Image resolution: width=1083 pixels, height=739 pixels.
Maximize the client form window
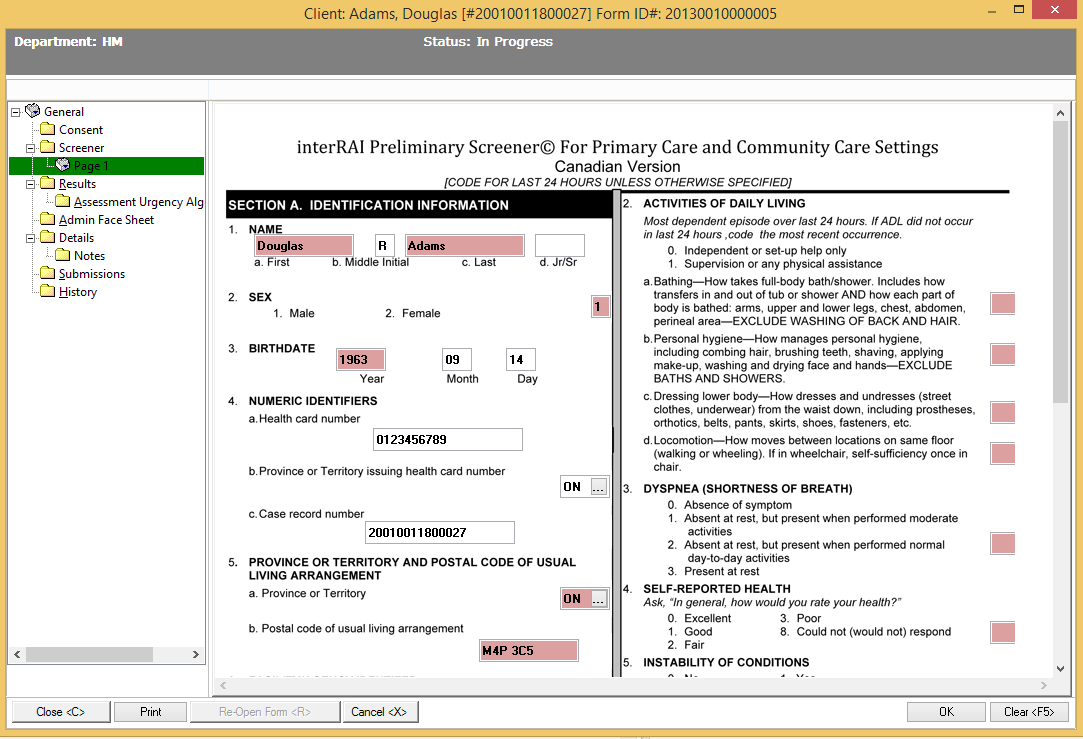coord(1019,10)
